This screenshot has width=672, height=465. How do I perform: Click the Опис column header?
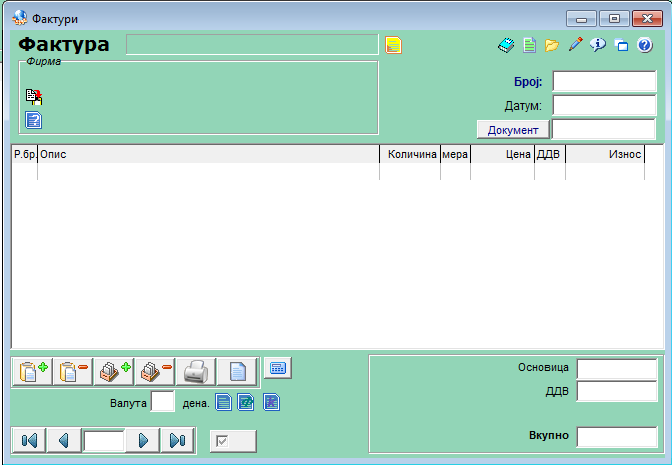point(207,155)
